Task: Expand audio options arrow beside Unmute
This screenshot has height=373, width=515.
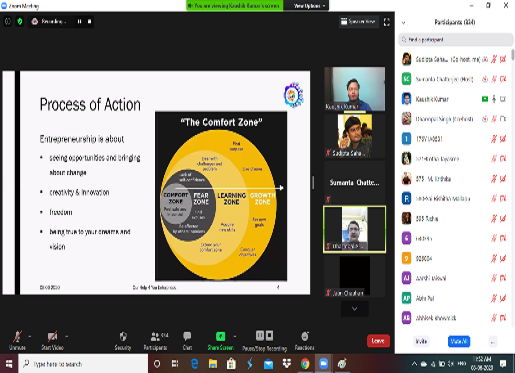Action: click(x=30, y=336)
